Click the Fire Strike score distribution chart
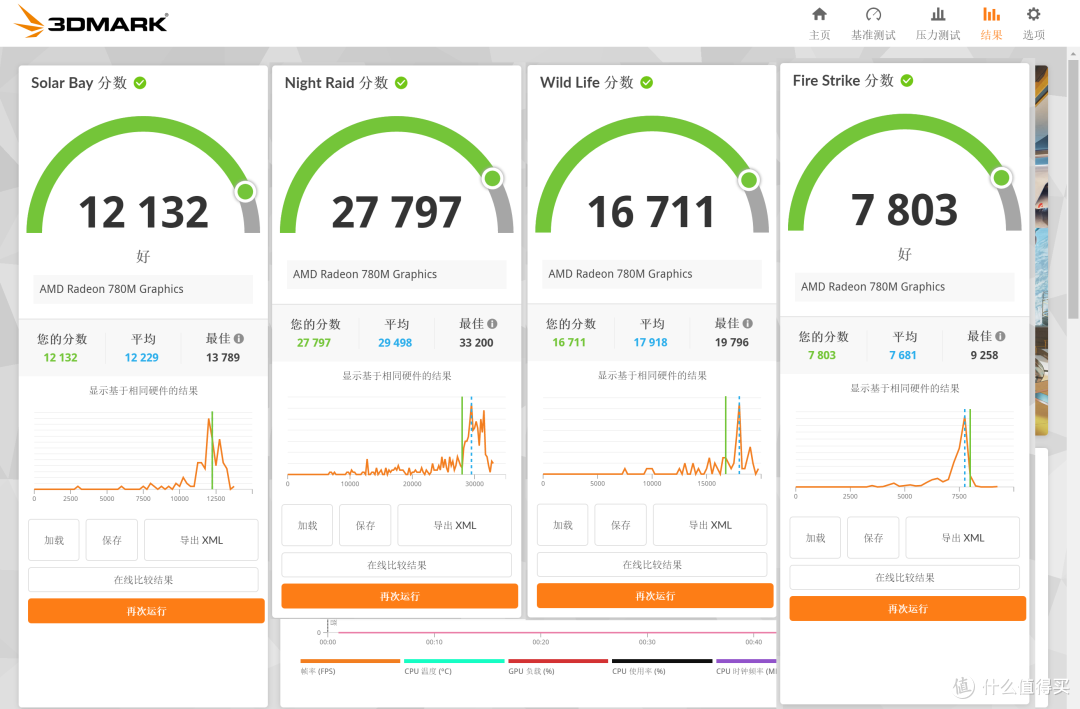This screenshot has height=709, width=1080. tap(905, 453)
